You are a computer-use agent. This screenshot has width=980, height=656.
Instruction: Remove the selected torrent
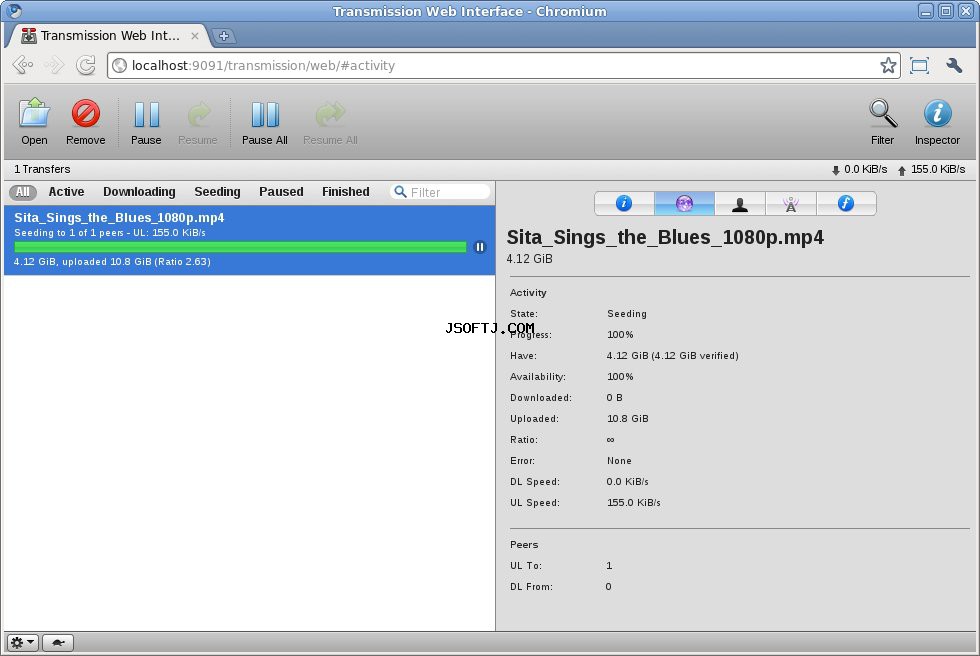(x=86, y=122)
